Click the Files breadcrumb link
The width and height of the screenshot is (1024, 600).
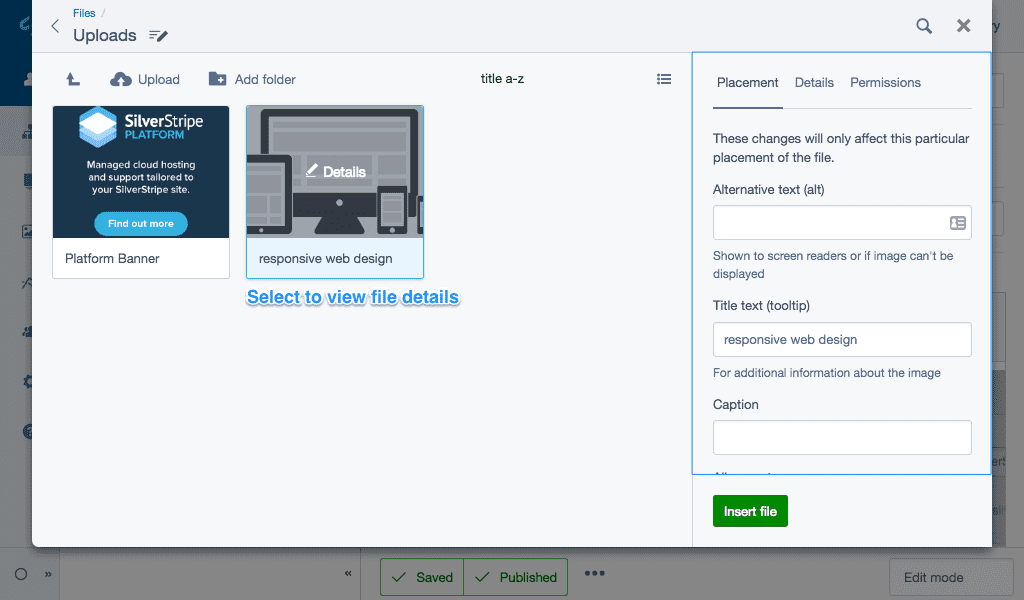pos(84,14)
